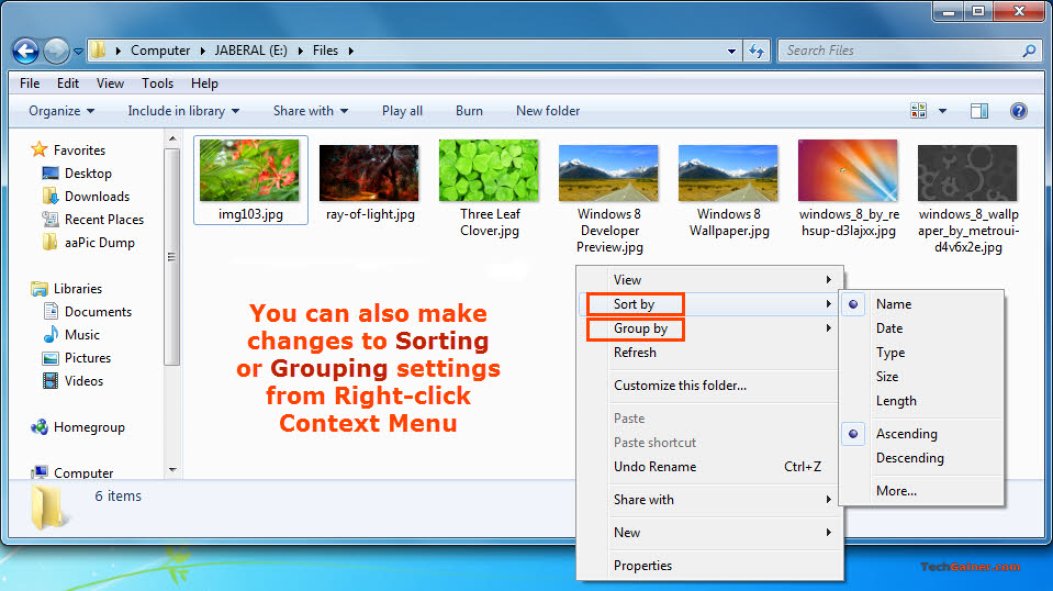1053x591 pixels.
Task: Click the New folder button
Action: coord(547,110)
